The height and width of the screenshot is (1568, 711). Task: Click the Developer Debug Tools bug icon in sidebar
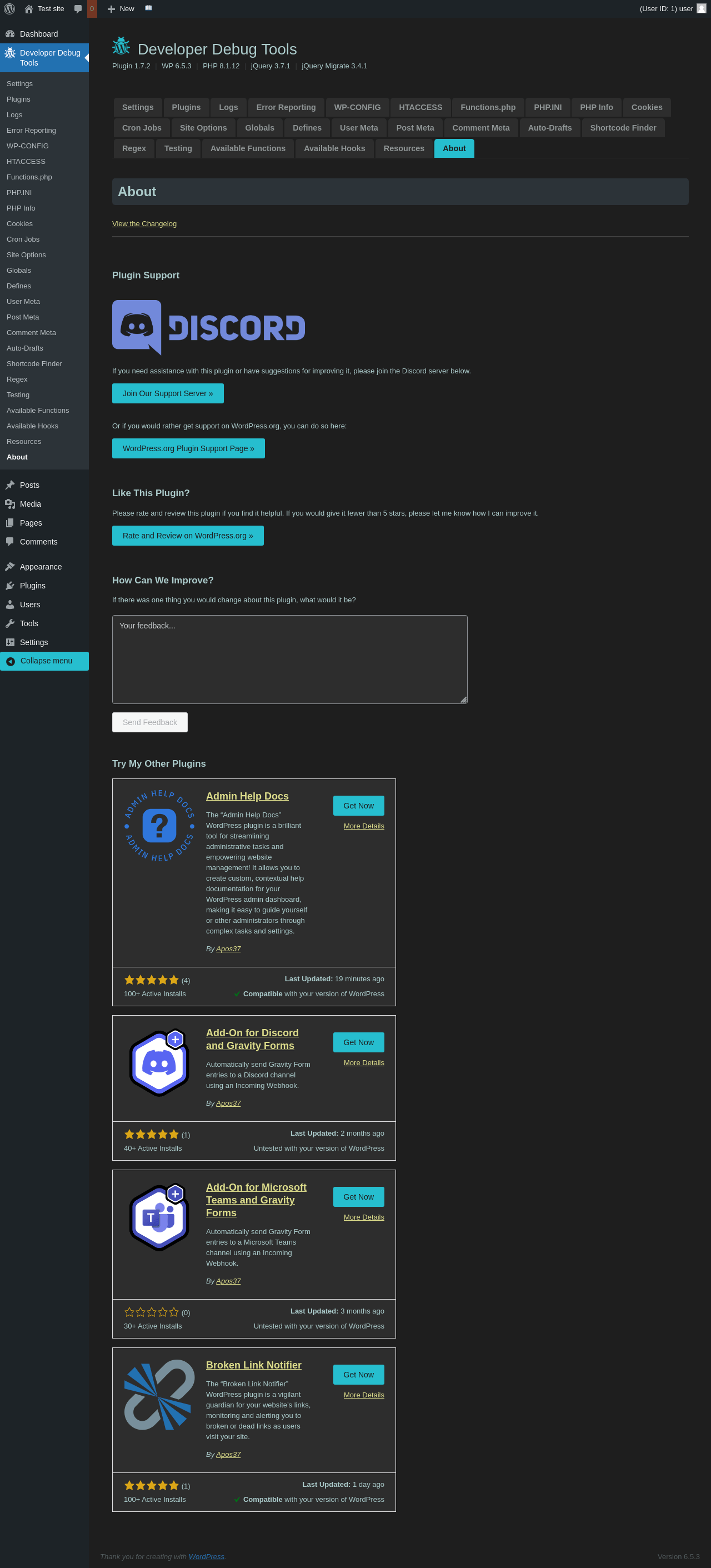[10, 53]
